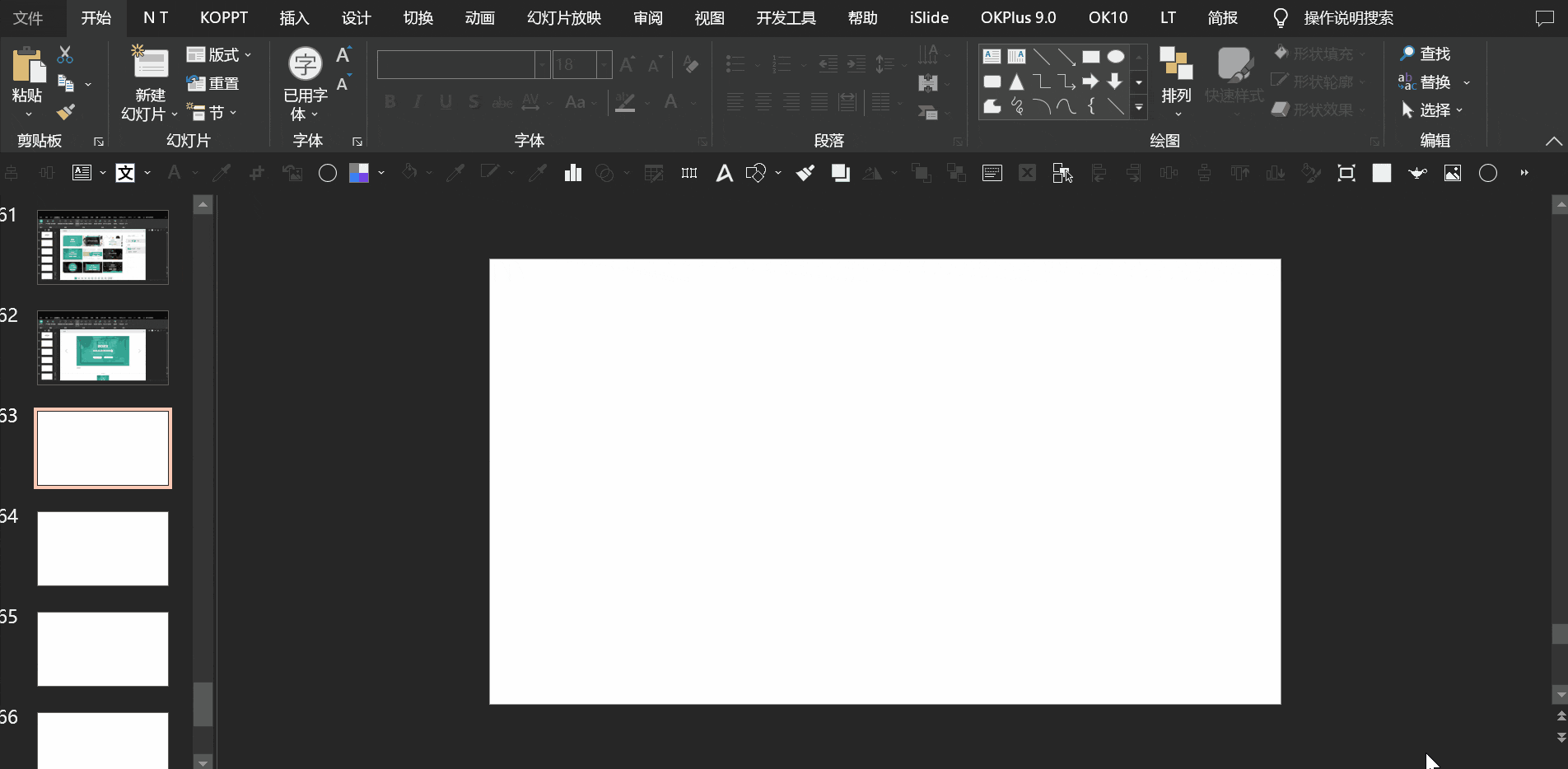Select the right arrow shape in gallery
The image size is (1568, 769).
pyautogui.click(x=1091, y=82)
